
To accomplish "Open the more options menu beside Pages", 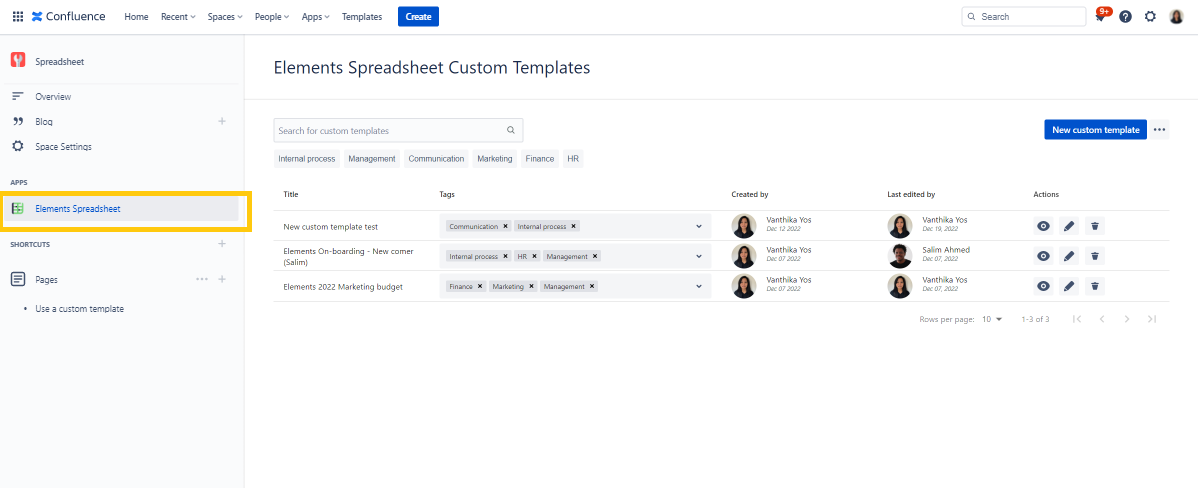I will click(x=202, y=279).
